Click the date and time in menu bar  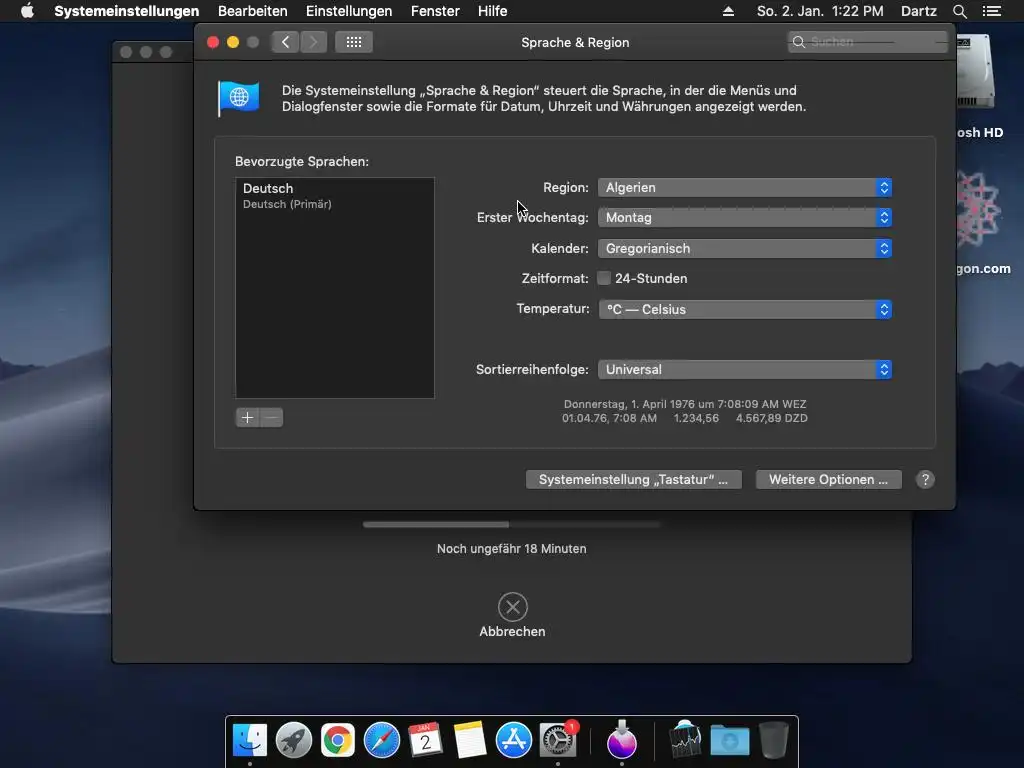tap(820, 11)
